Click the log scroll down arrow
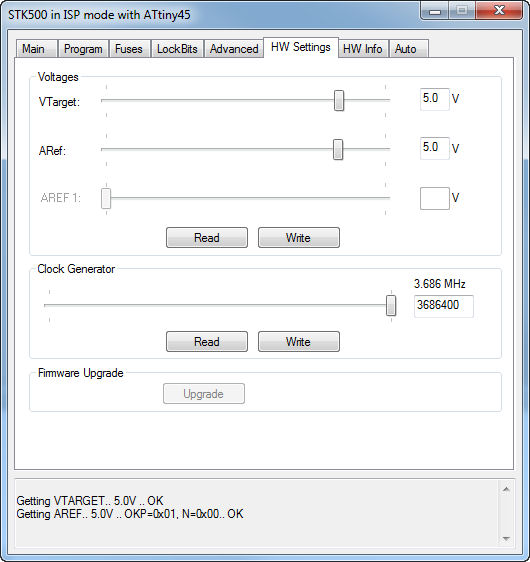Viewport: 530px width, 562px height. point(506,538)
